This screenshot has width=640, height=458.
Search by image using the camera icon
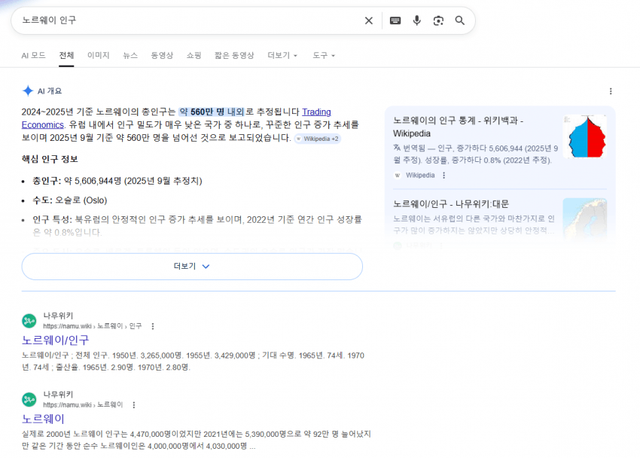(438, 20)
